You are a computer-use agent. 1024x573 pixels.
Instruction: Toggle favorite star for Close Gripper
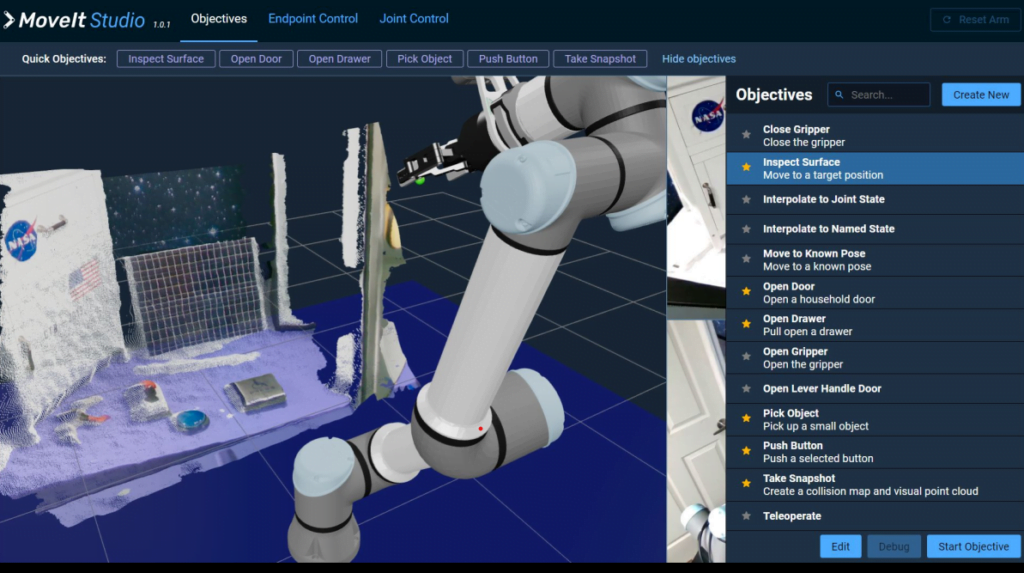[745, 135]
